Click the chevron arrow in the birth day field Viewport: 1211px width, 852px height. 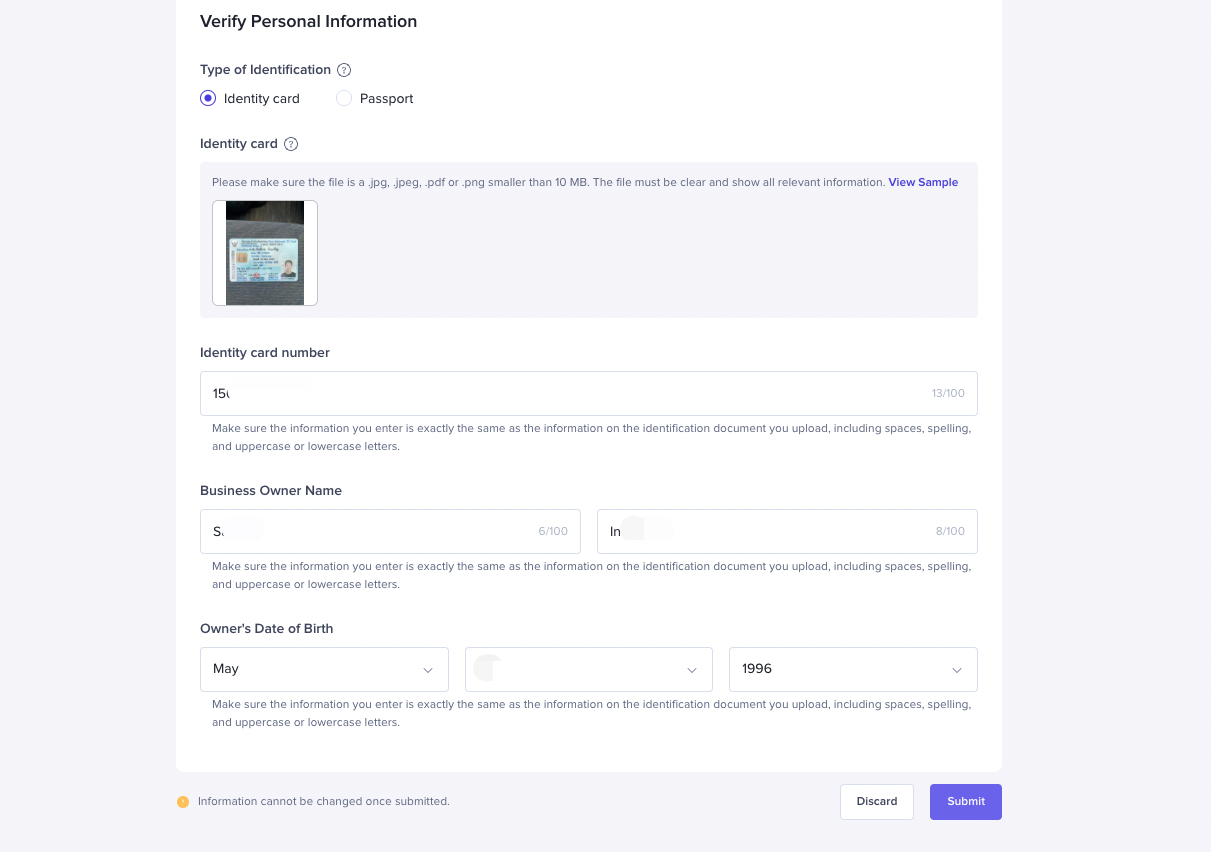[x=692, y=670]
